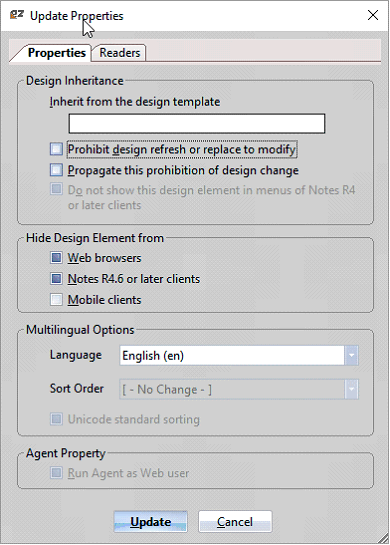
Task: Click the No Change sort order field
Action: pos(239,389)
